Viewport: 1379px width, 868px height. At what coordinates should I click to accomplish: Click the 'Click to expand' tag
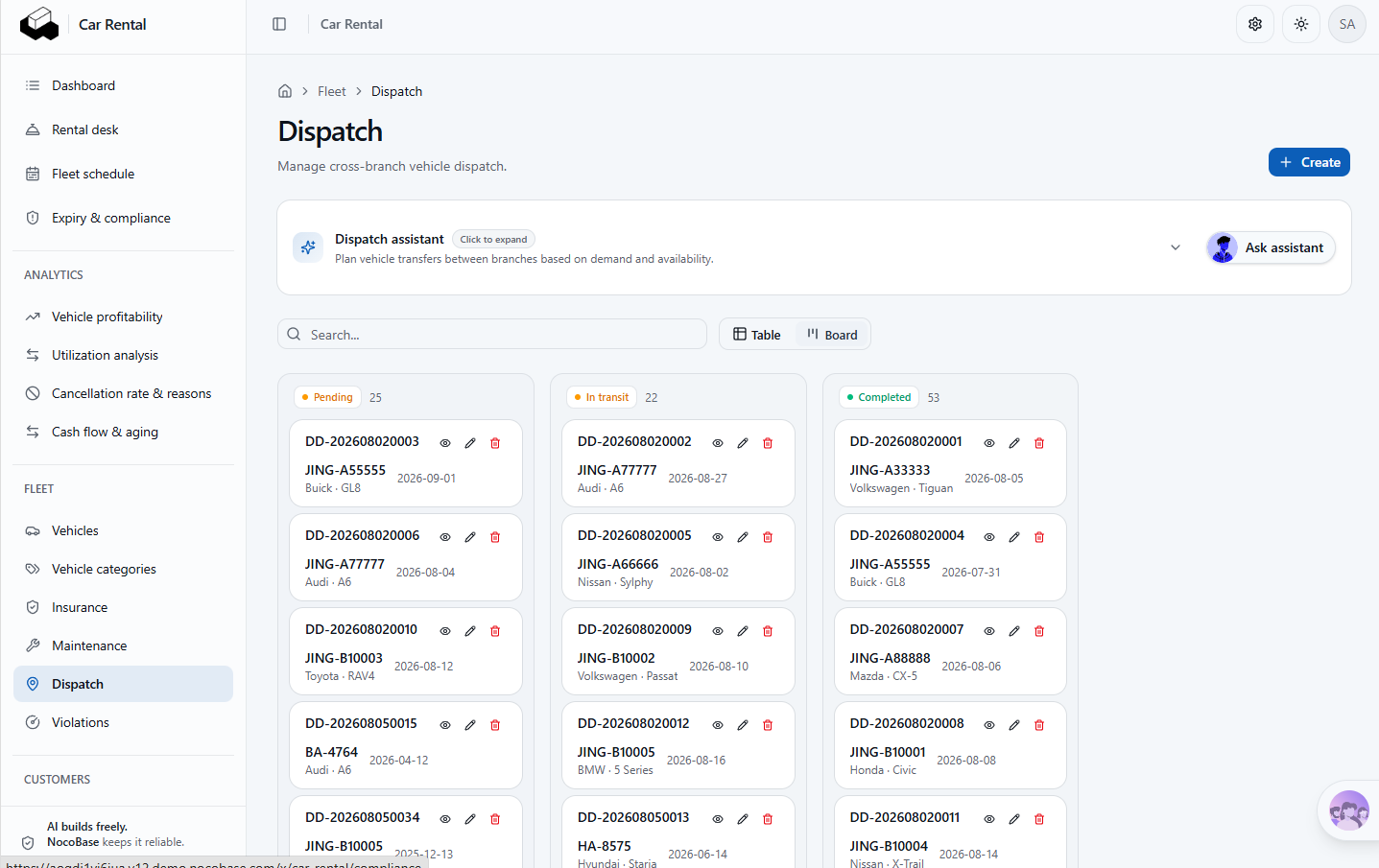coord(493,239)
